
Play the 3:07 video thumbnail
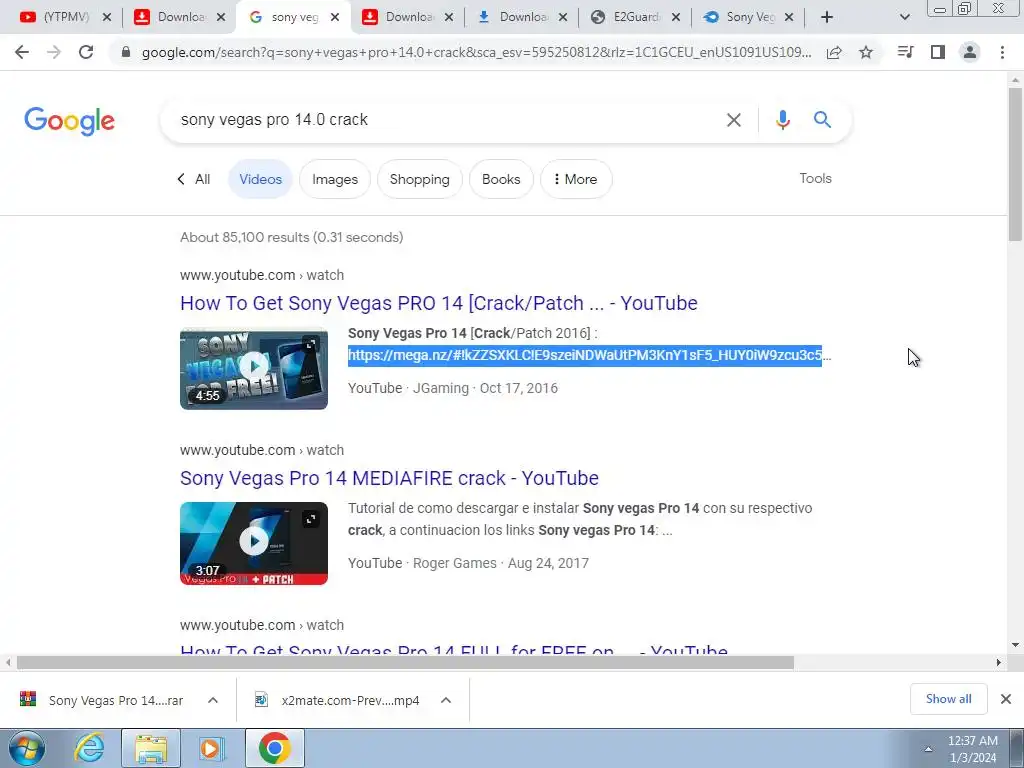pos(254,541)
